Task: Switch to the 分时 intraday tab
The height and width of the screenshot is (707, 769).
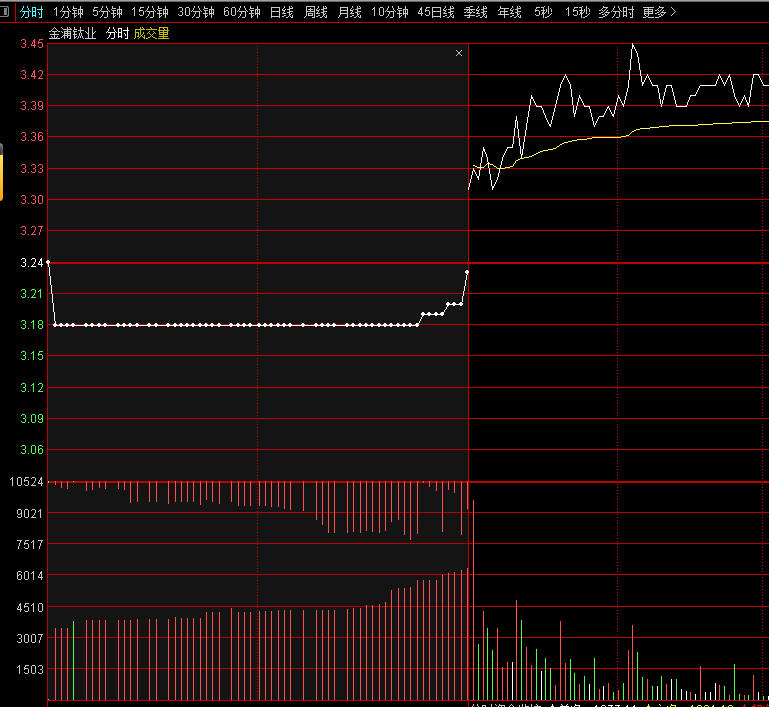Action: click(32, 12)
